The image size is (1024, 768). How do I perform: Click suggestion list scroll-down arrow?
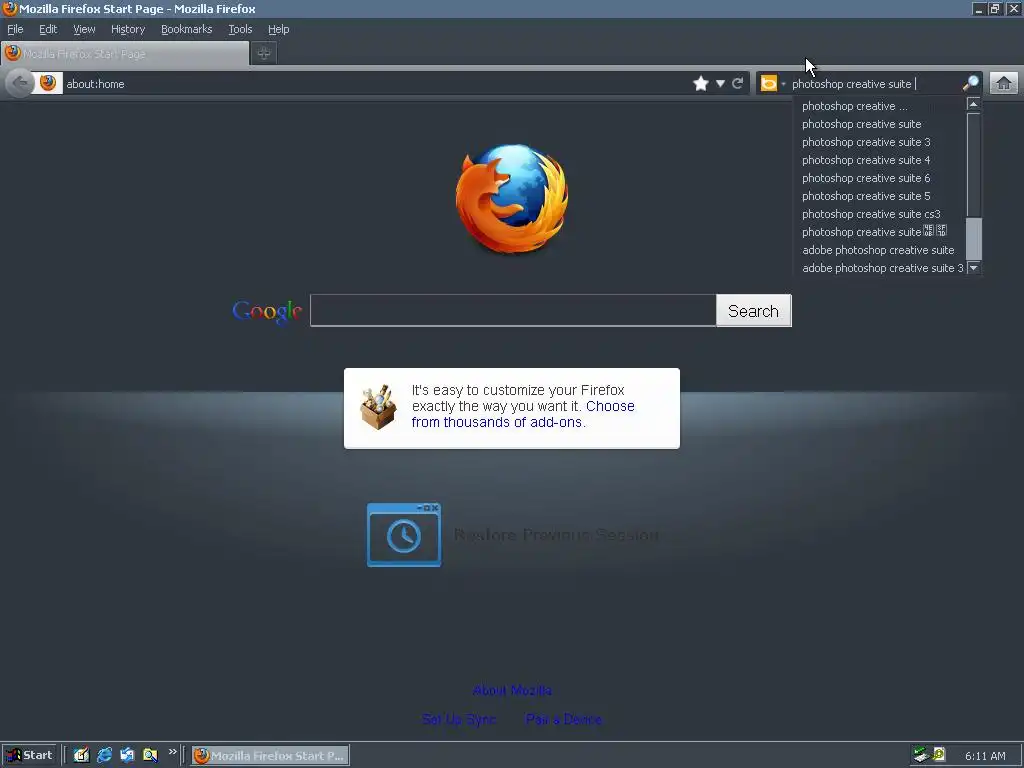coord(973,268)
